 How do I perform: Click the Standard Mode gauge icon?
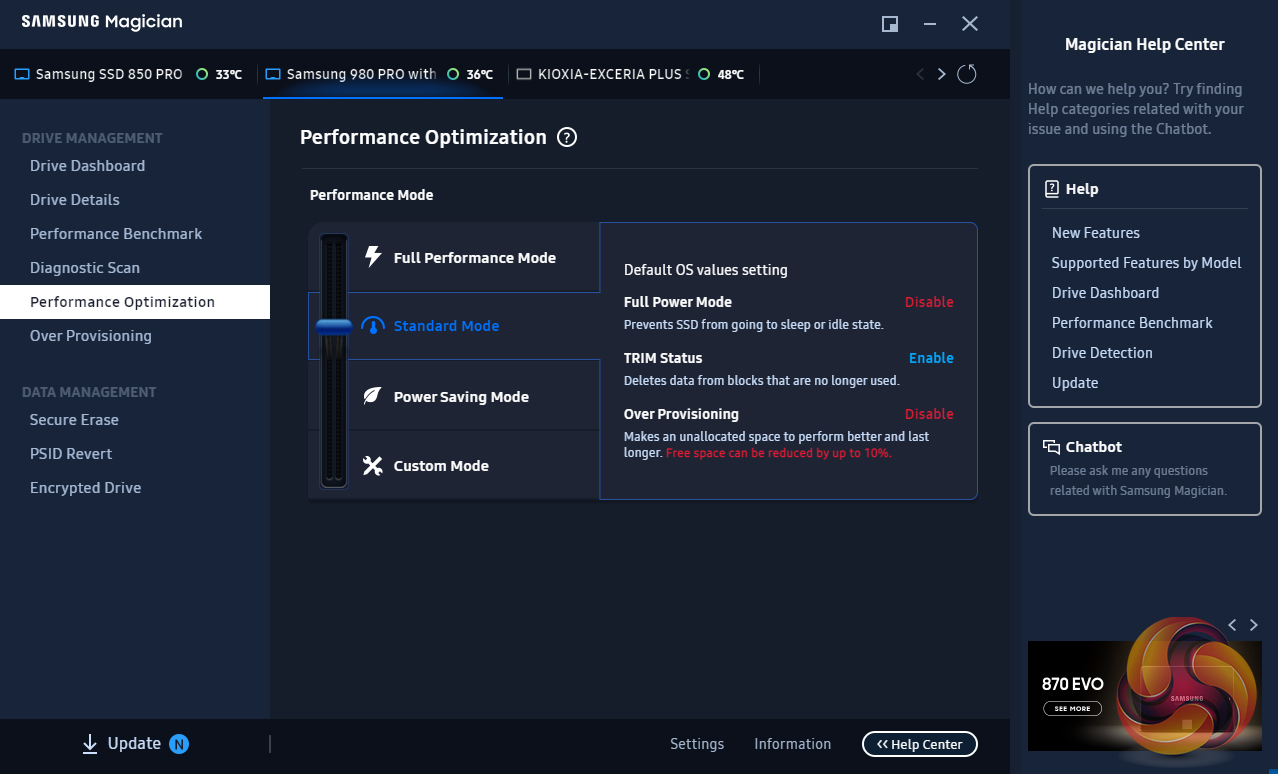pyautogui.click(x=372, y=326)
